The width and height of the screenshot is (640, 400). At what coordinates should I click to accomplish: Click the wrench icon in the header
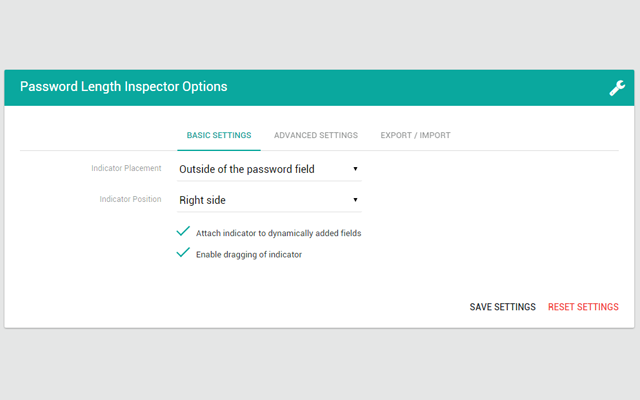(x=617, y=88)
